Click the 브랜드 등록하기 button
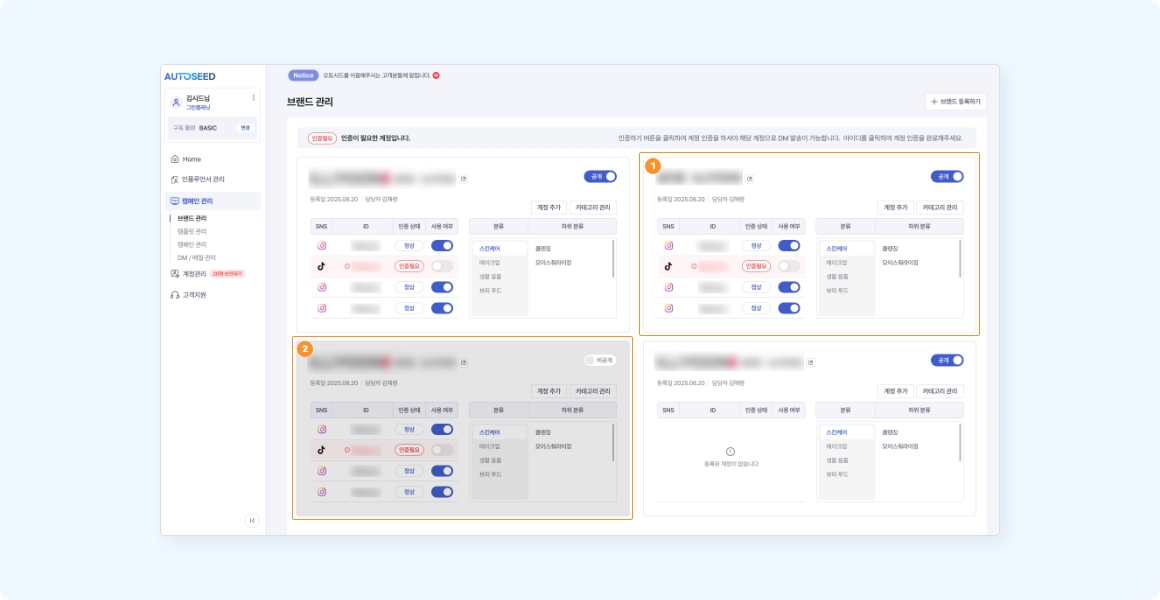This screenshot has width=1160, height=600. [956, 101]
